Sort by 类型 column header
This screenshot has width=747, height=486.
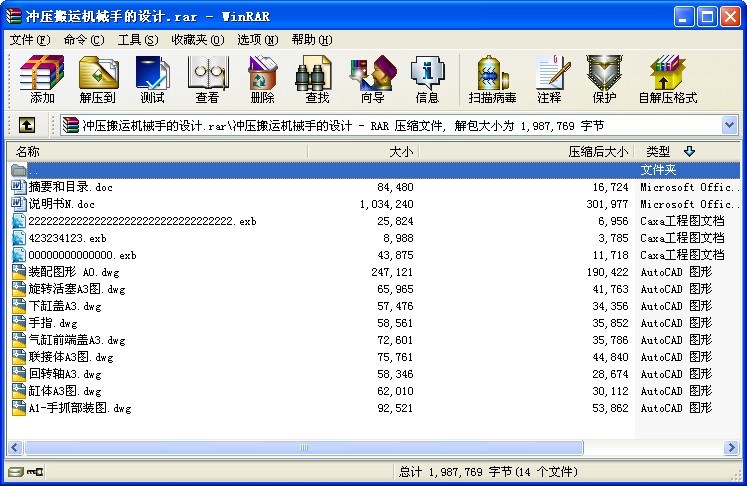pyautogui.click(x=659, y=151)
